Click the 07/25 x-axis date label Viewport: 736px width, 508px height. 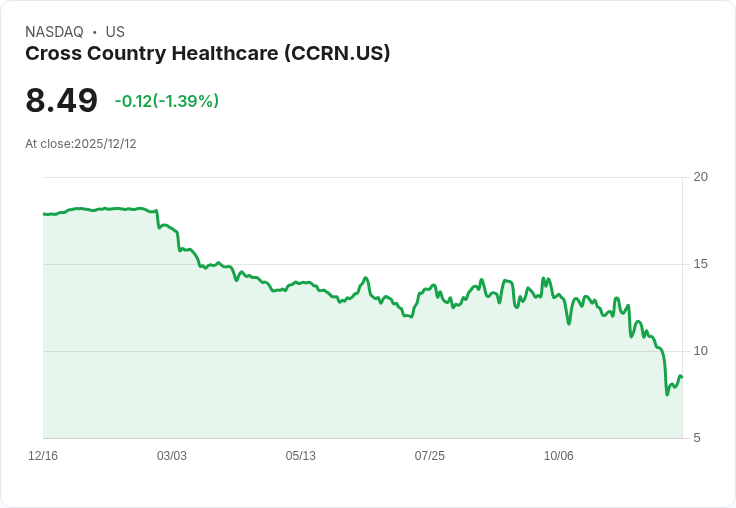point(429,456)
